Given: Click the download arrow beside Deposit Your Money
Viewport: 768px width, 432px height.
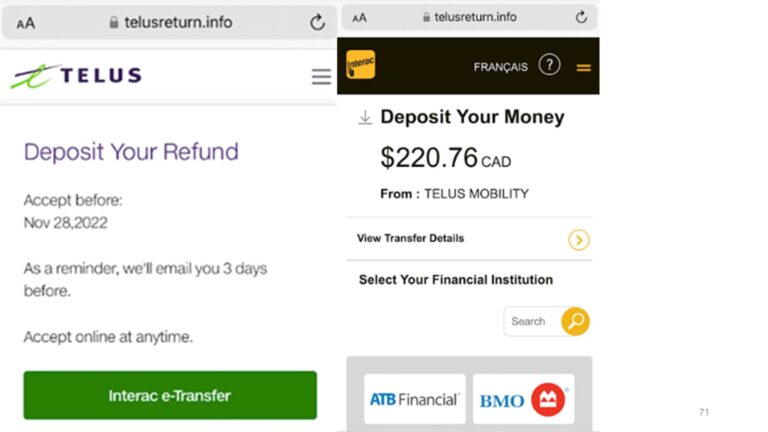Looking at the screenshot, I should 365,118.
